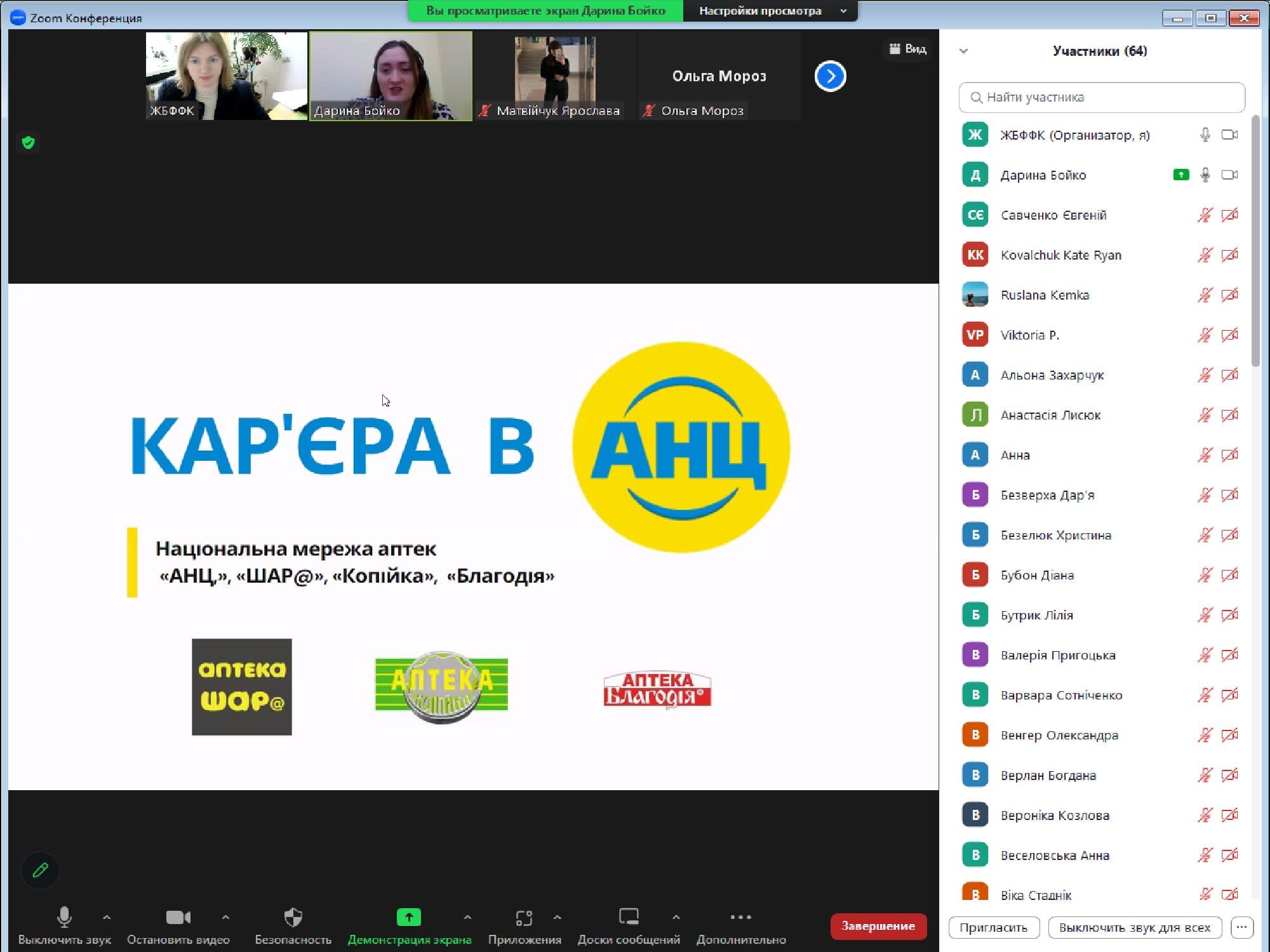
Task: Click microphone icon of Дарина Бойко
Action: click(x=1205, y=175)
